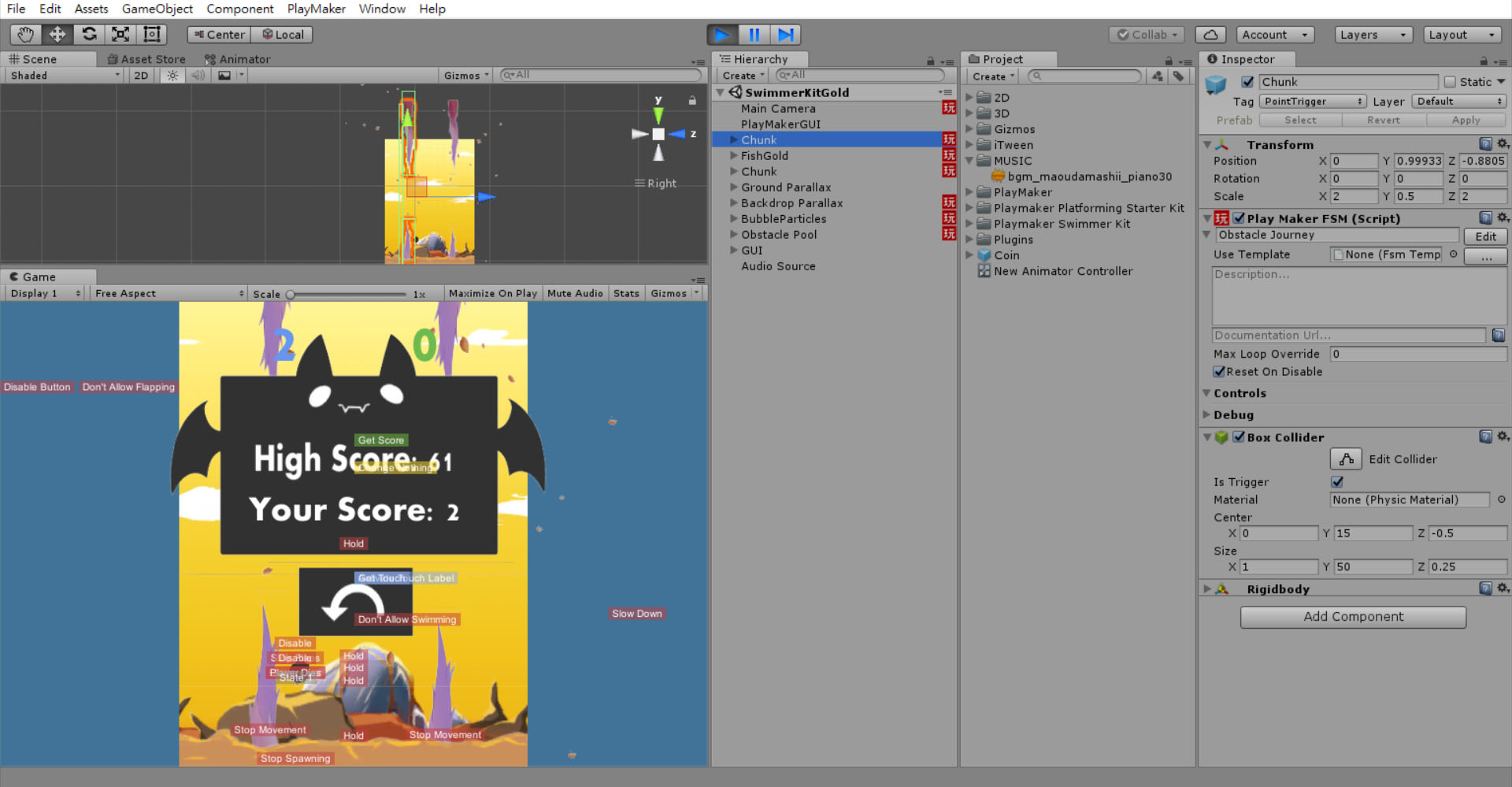The width and height of the screenshot is (1512, 787).
Task: Open Transform component help icon
Action: (1485, 144)
